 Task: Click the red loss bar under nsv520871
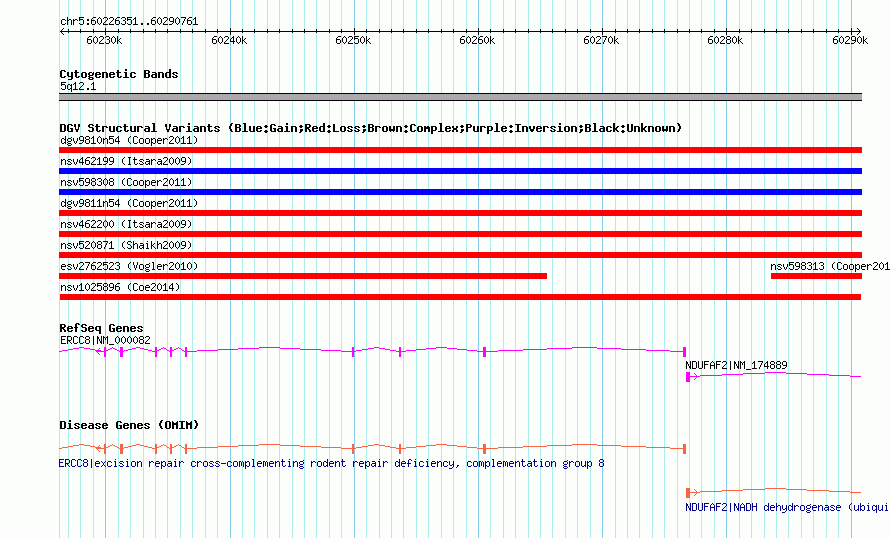click(460, 255)
